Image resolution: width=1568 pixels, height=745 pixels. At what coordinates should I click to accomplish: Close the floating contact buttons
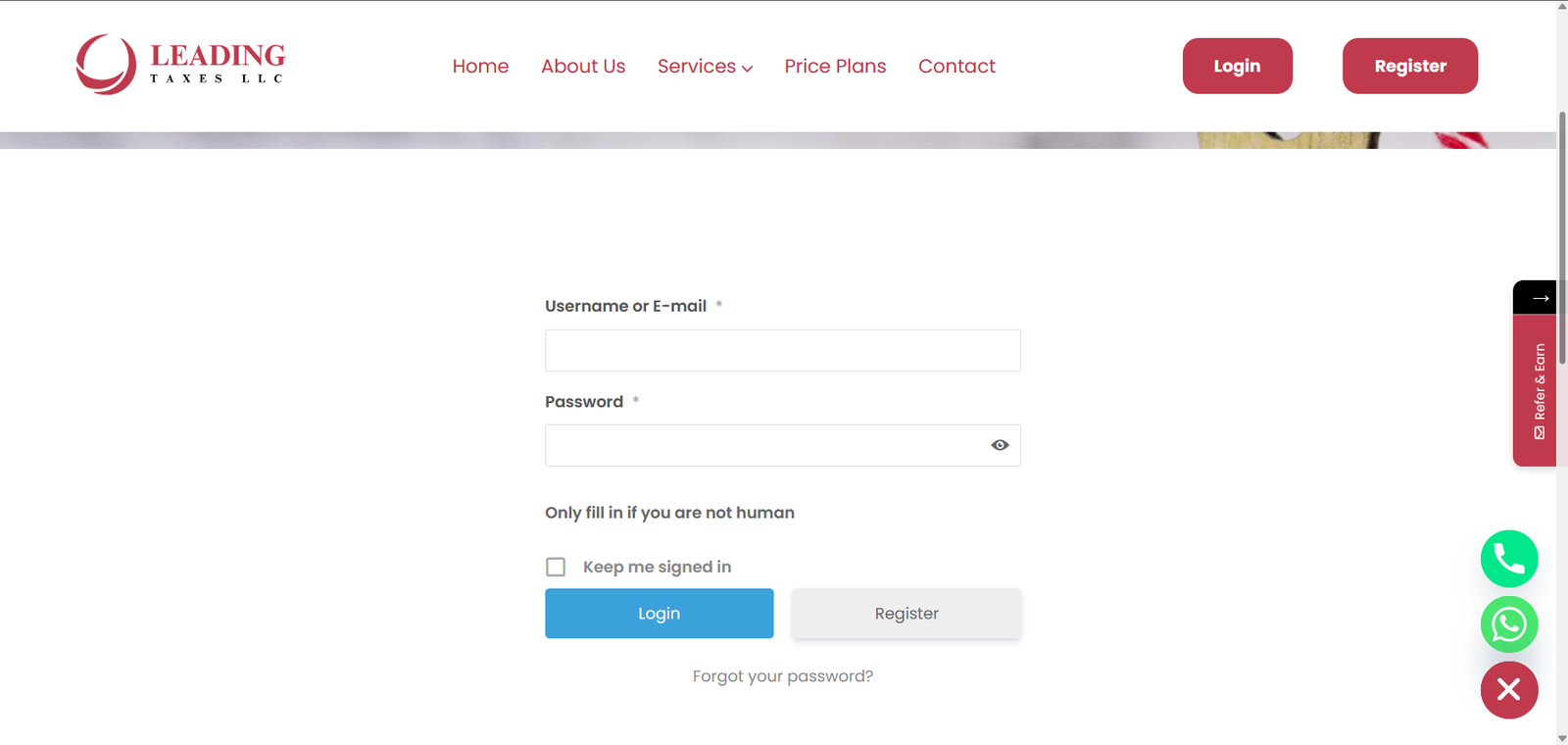tap(1508, 690)
